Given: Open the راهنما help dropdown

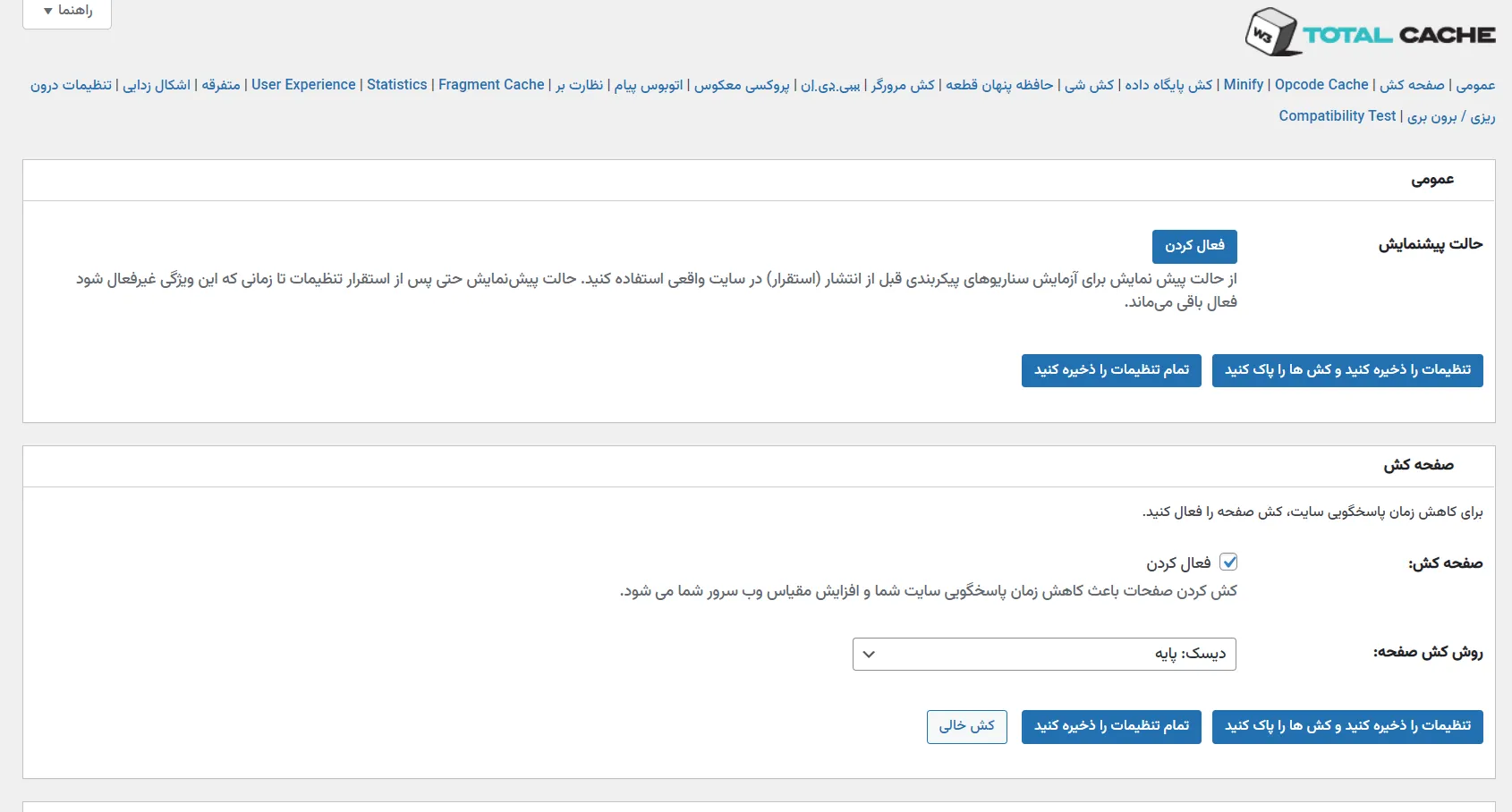Looking at the screenshot, I should click(x=67, y=11).
